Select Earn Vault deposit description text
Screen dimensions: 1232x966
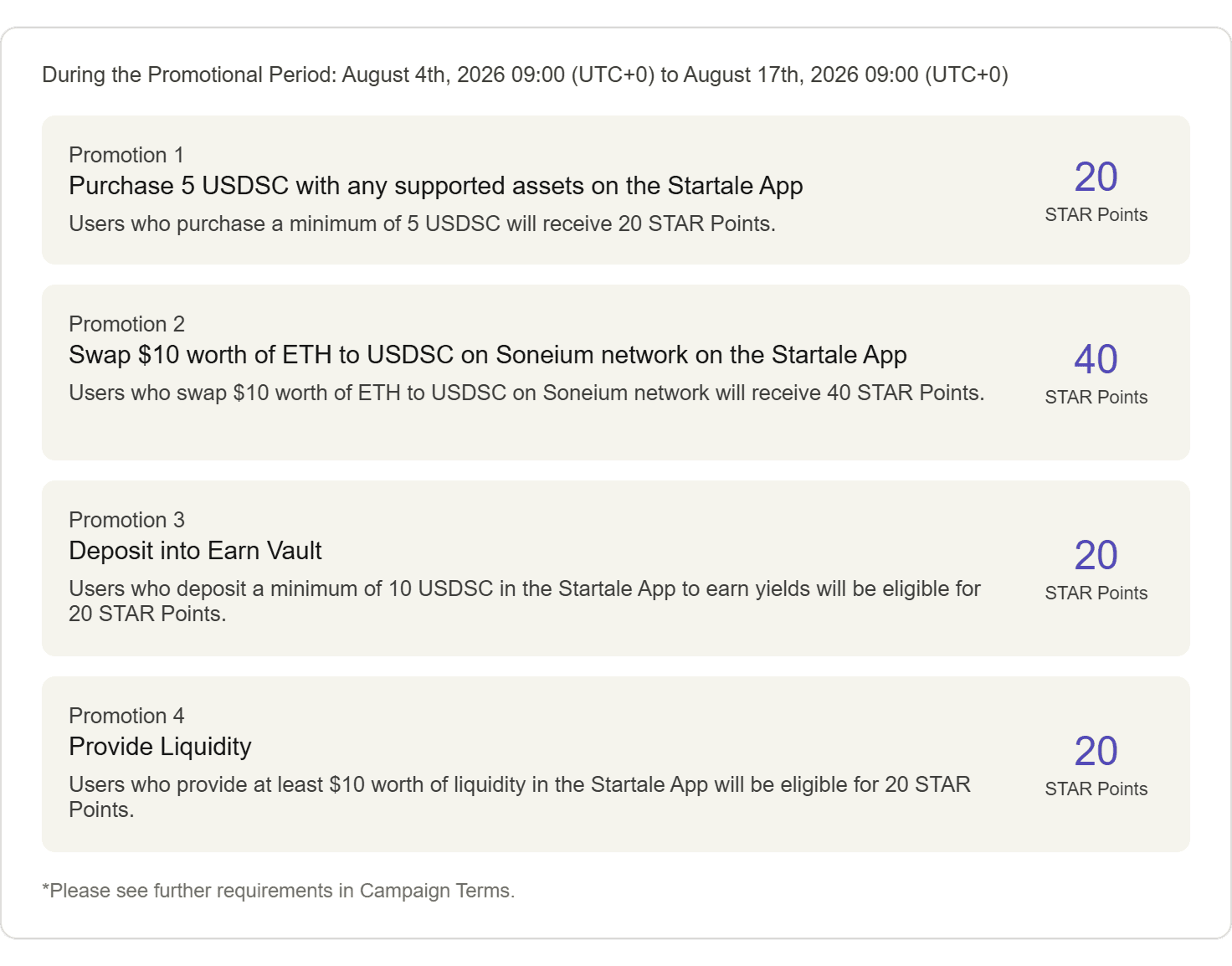(x=525, y=601)
